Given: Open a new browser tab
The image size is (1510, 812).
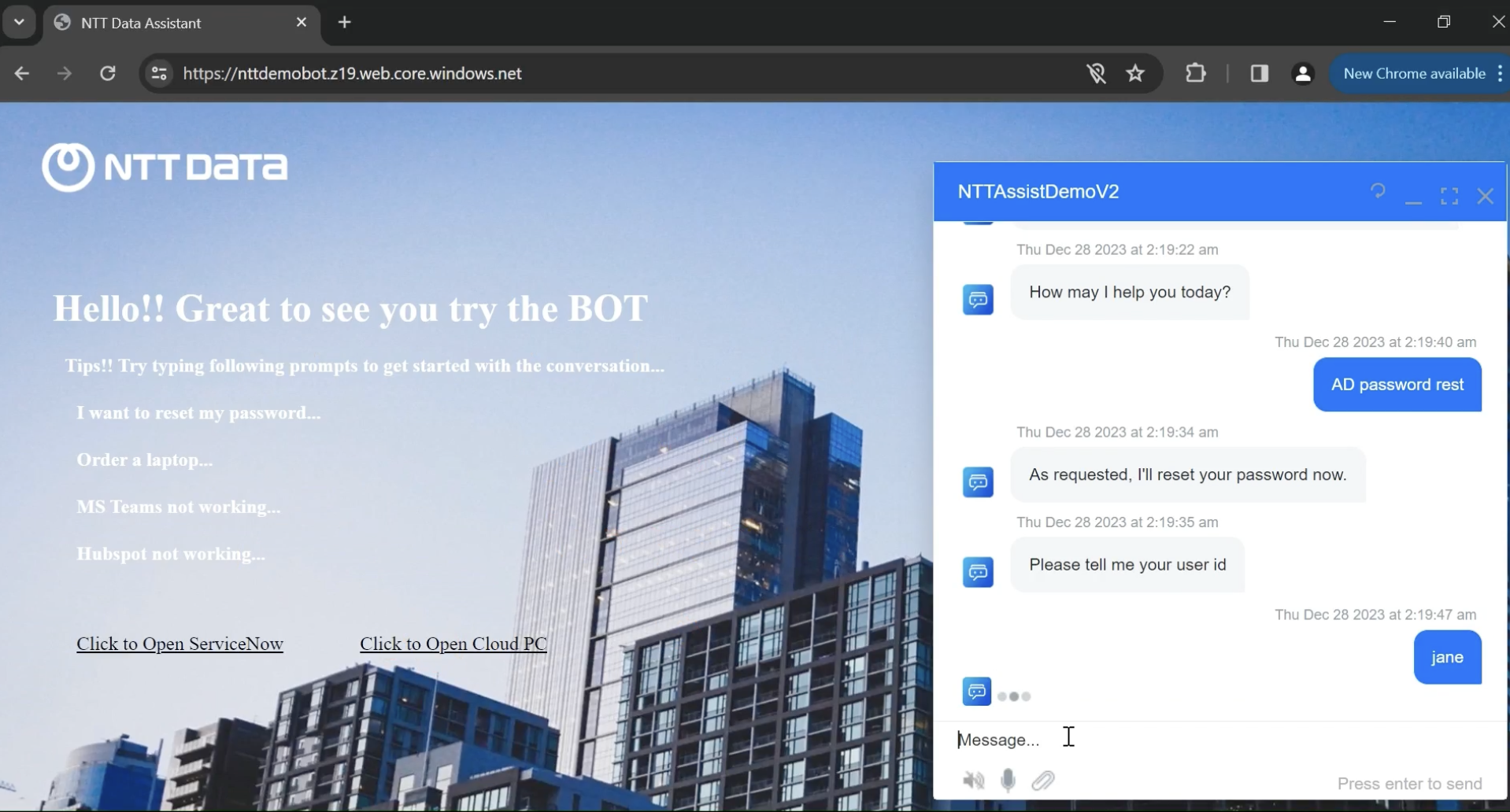Looking at the screenshot, I should [x=345, y=22].
